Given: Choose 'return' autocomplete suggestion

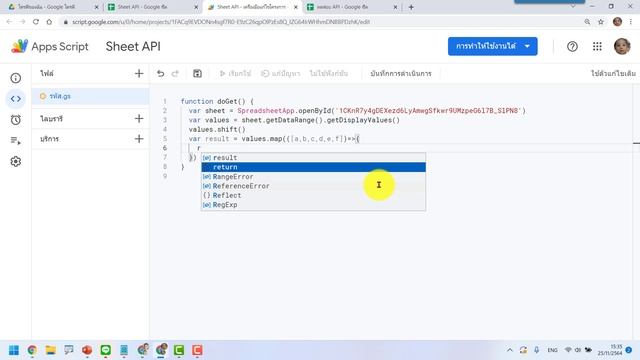Looking at the screenshot, I should coord(313,167).
